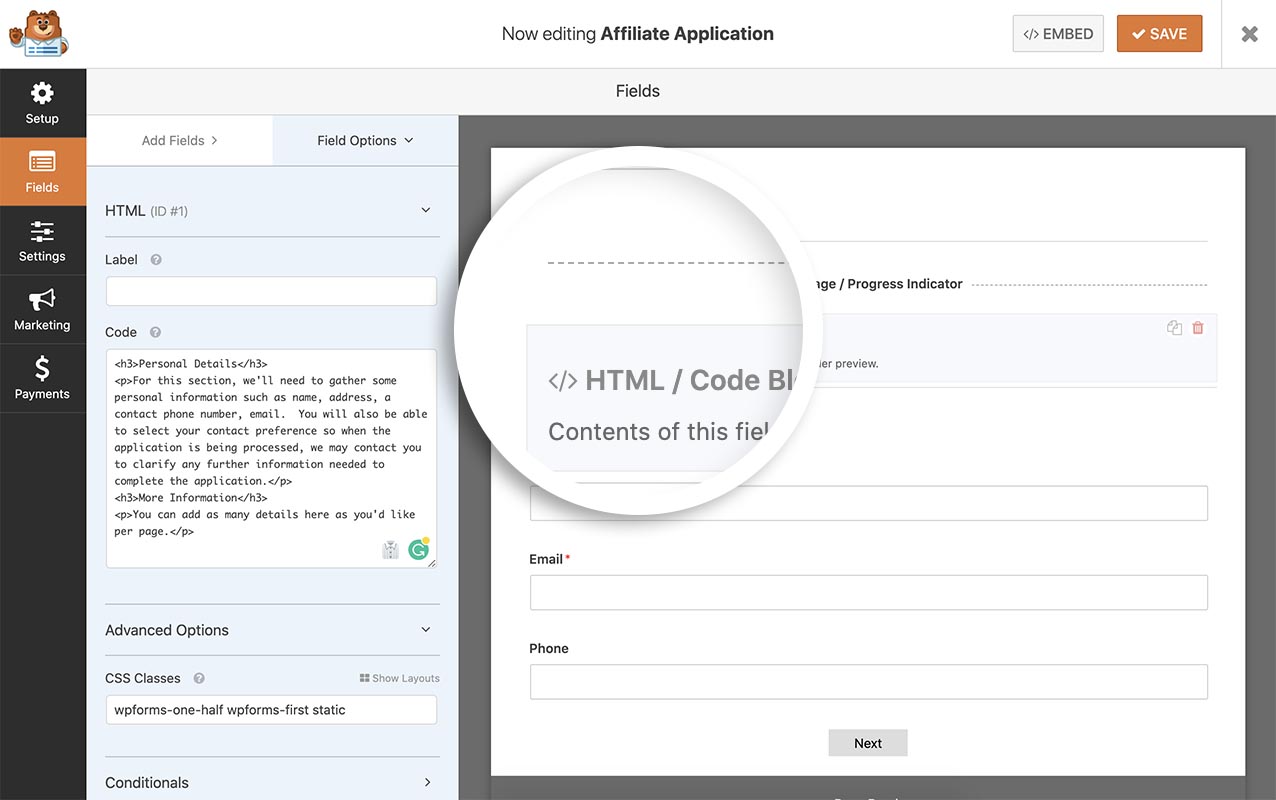Open the Setup panel in the sidebar
This screenshot has width=1276, height=800.
(x=42, y=102)
